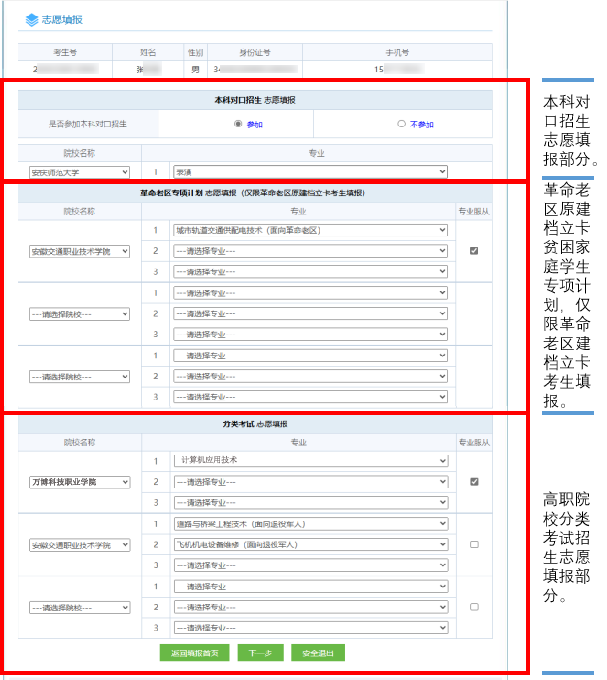The image size is (607, 680).
Task: Click the 安全退出 button
Action: pyautogui.click(x=318, y=653)
